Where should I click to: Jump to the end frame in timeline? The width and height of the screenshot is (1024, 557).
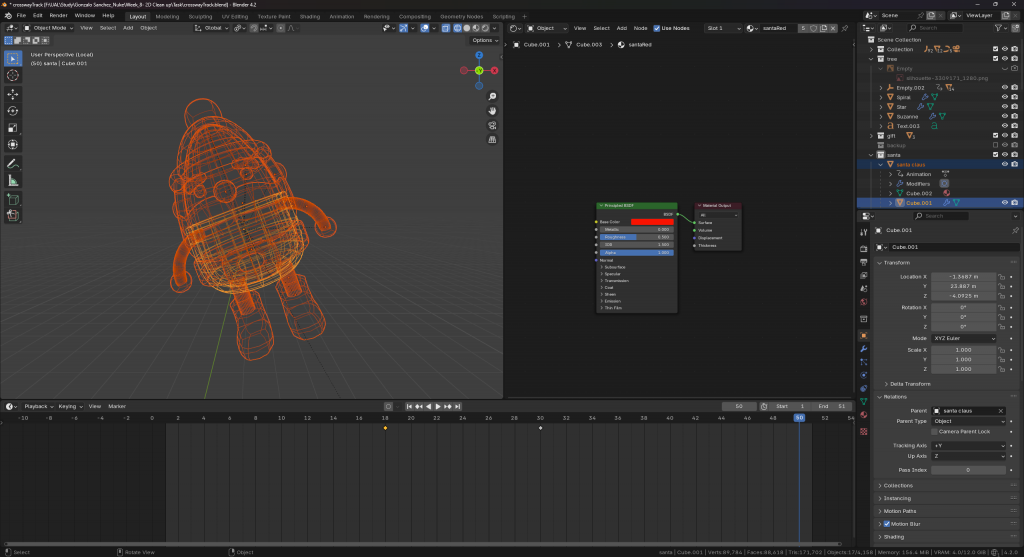pos(457,406)
